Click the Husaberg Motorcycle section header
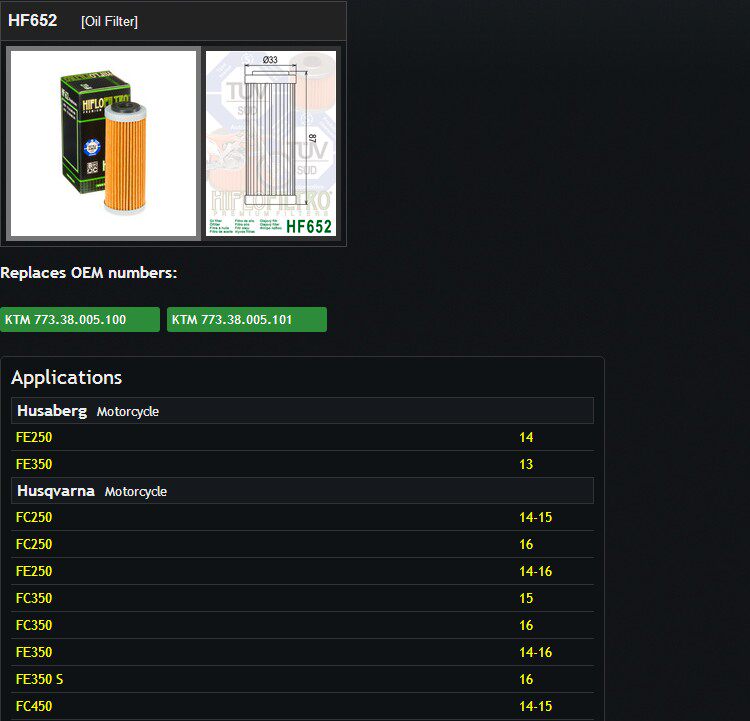Image resolution: width=750 pixels, height=721 pixels. [302, 410]
